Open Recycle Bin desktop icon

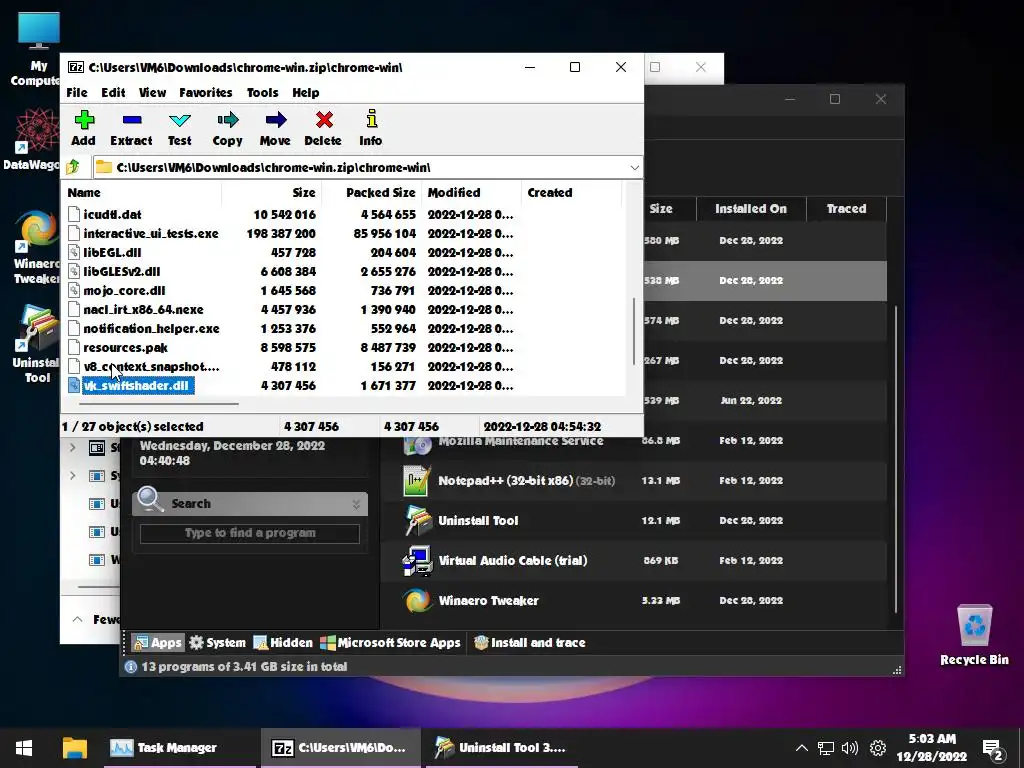974,635
